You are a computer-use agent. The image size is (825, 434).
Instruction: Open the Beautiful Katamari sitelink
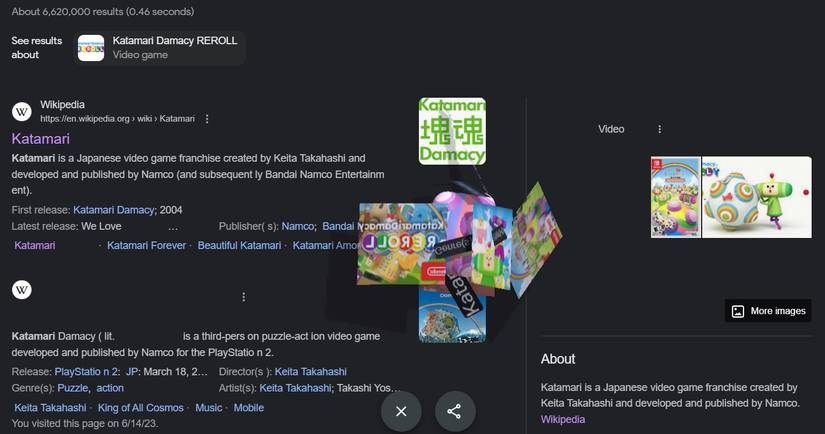coord(239,245)
